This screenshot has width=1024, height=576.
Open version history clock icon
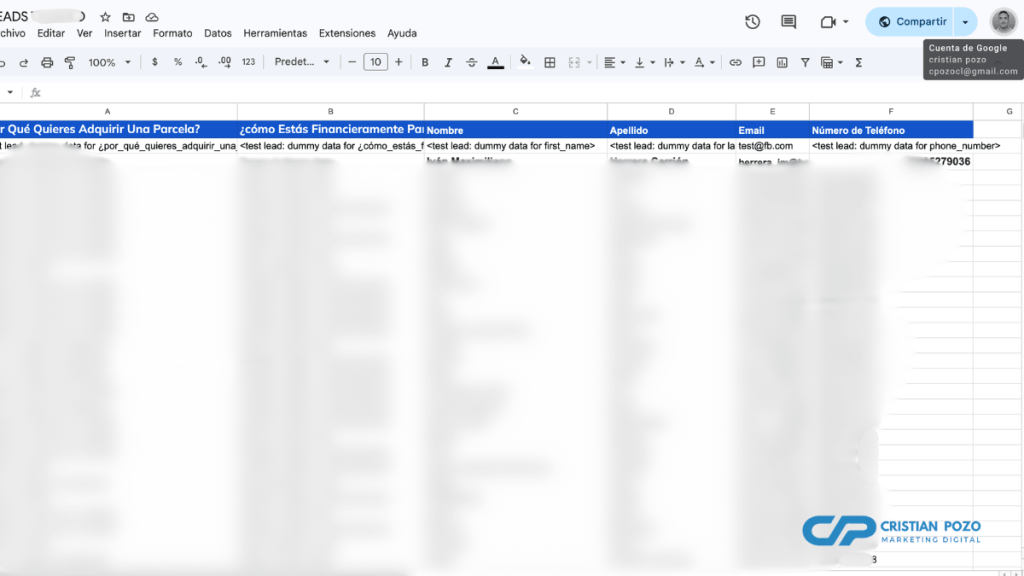tap(752, 22)
